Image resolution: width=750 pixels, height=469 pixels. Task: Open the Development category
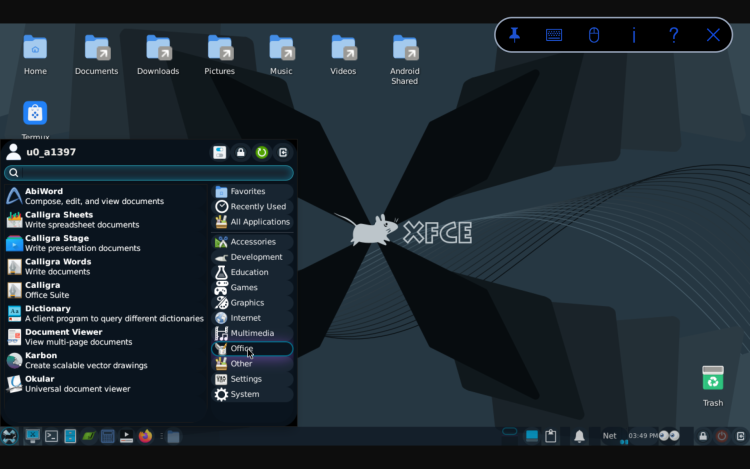tap(252, 257)
